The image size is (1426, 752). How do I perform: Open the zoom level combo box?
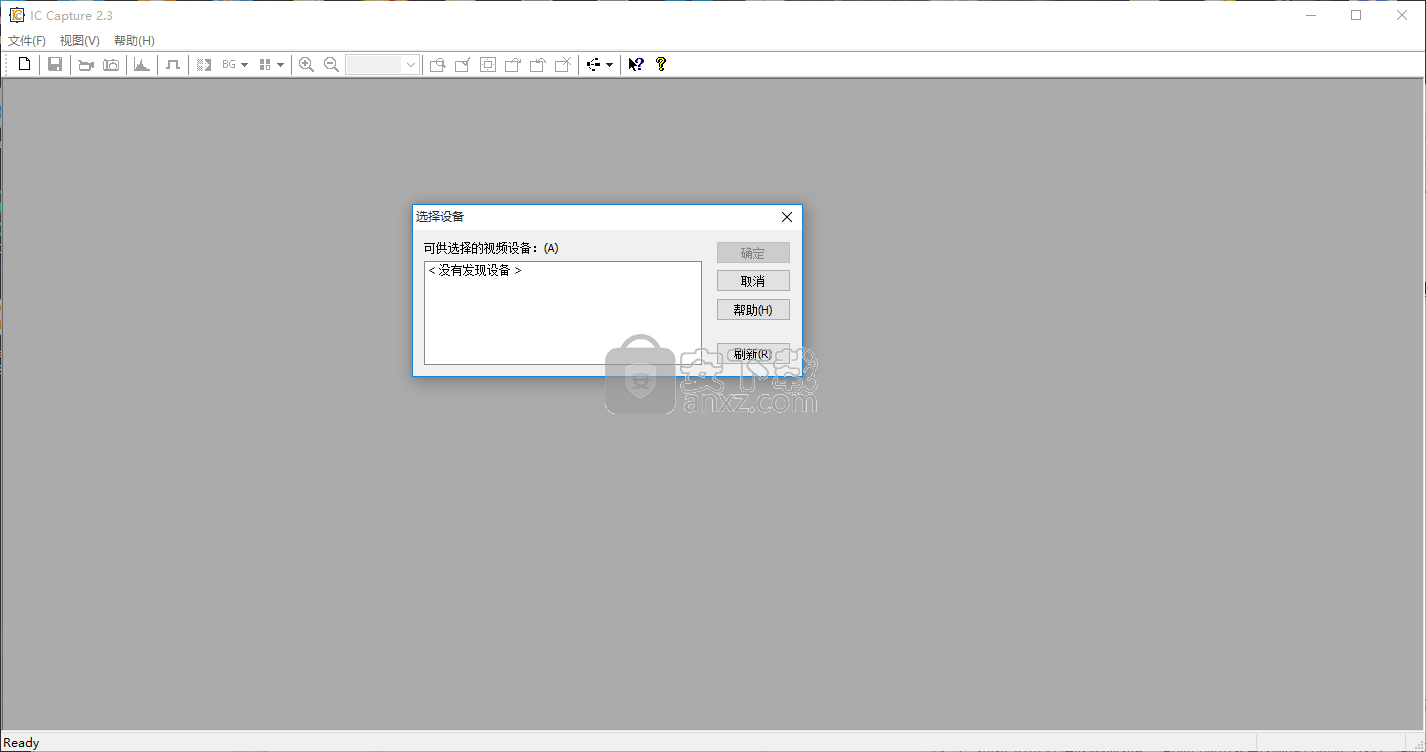pyautogui.click(x=383, y=64)
